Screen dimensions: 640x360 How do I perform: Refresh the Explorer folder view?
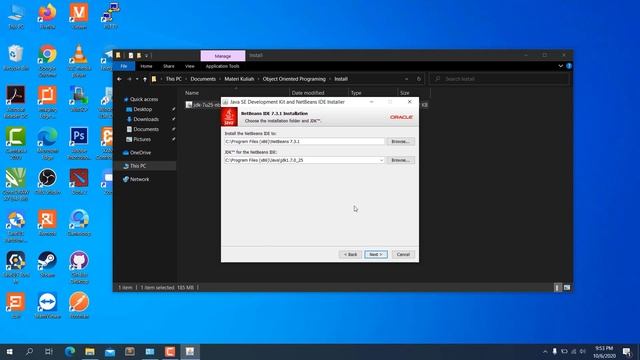[418, 79]
